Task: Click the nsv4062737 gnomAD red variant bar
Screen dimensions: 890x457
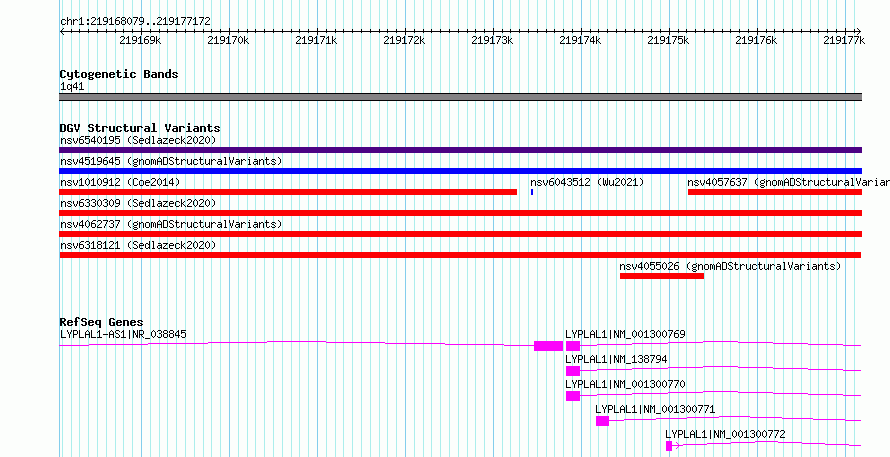Action: pyautogui.click(x=460, y=234)
